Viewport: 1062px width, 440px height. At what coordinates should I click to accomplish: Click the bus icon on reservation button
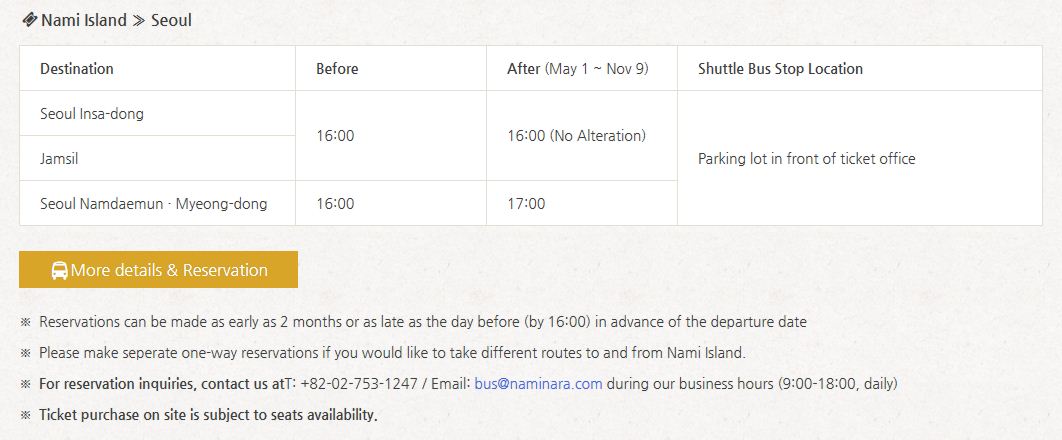[x=59, y=270]
